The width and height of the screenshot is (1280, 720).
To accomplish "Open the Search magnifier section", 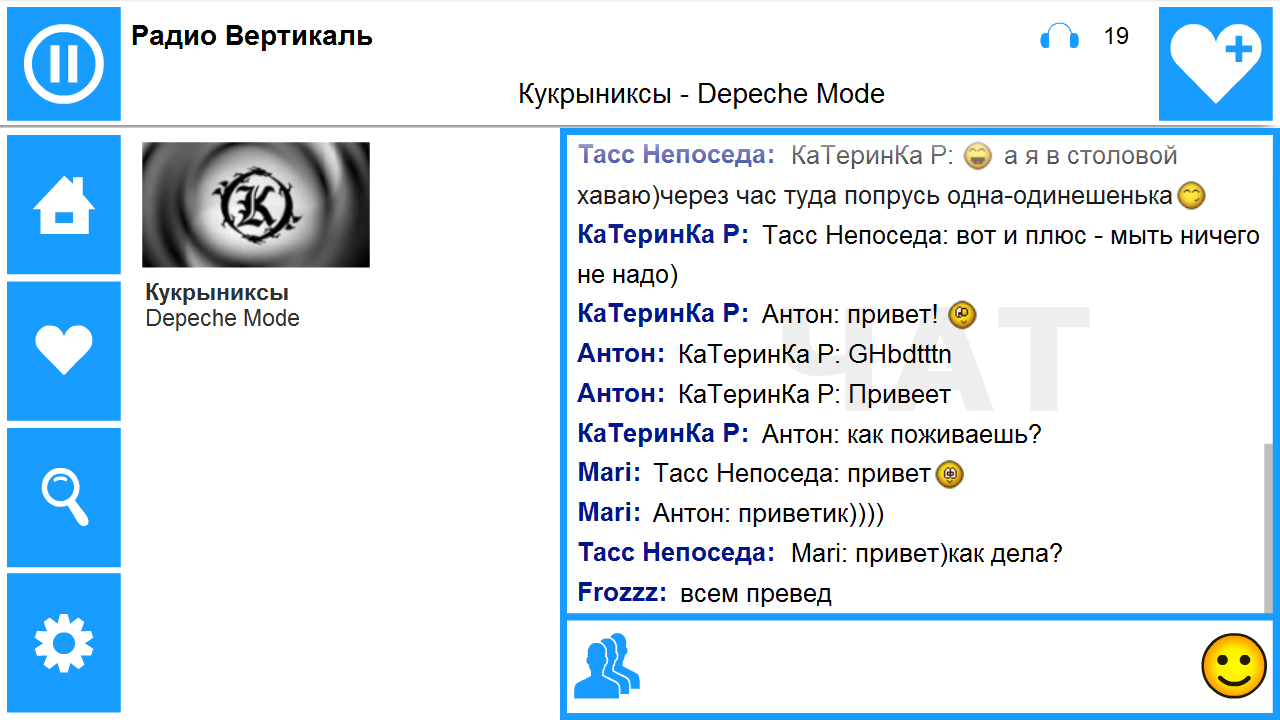I will (x=64, y=497).
